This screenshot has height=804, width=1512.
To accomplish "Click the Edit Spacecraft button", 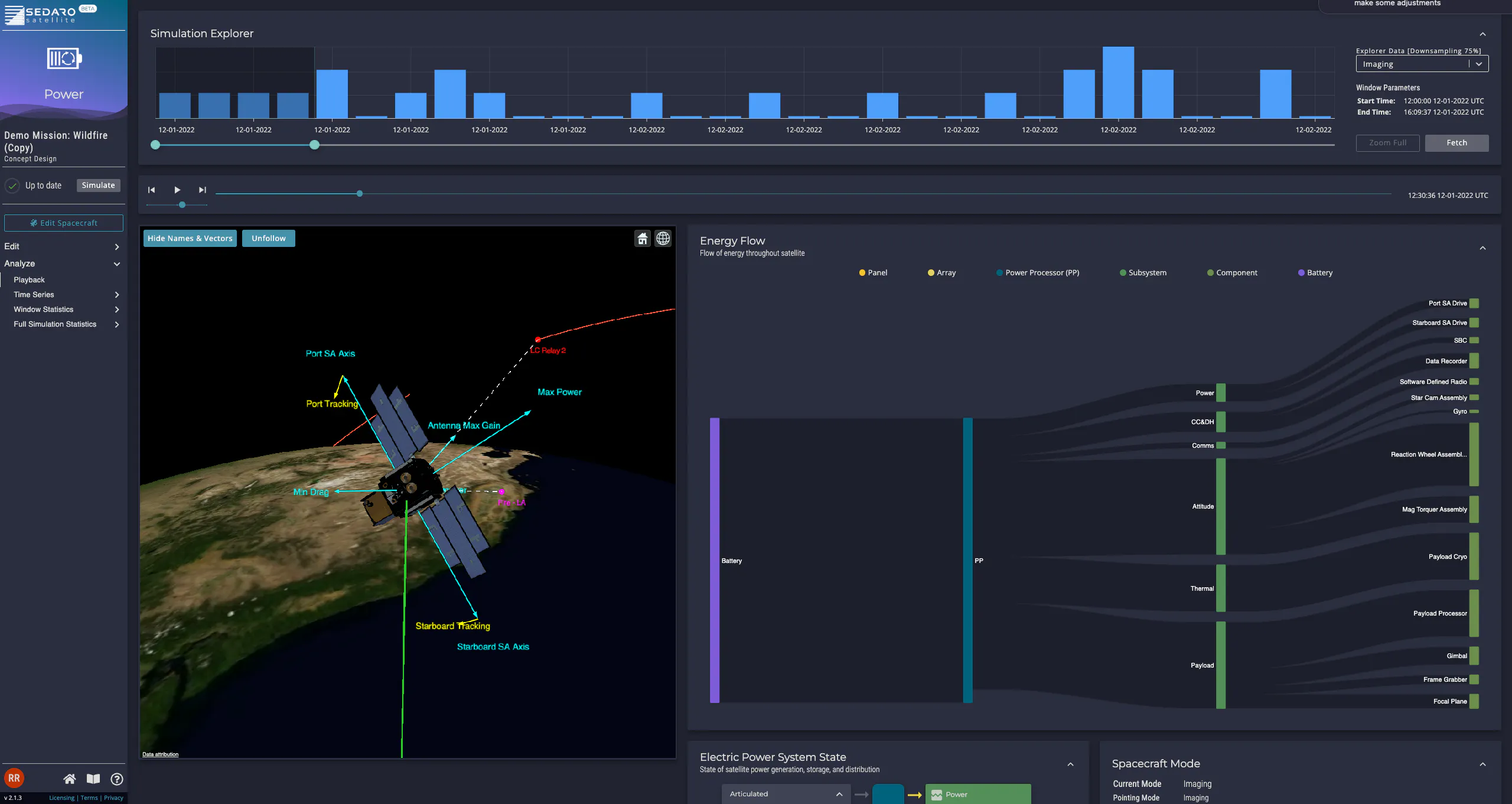I will pos(64,223).
